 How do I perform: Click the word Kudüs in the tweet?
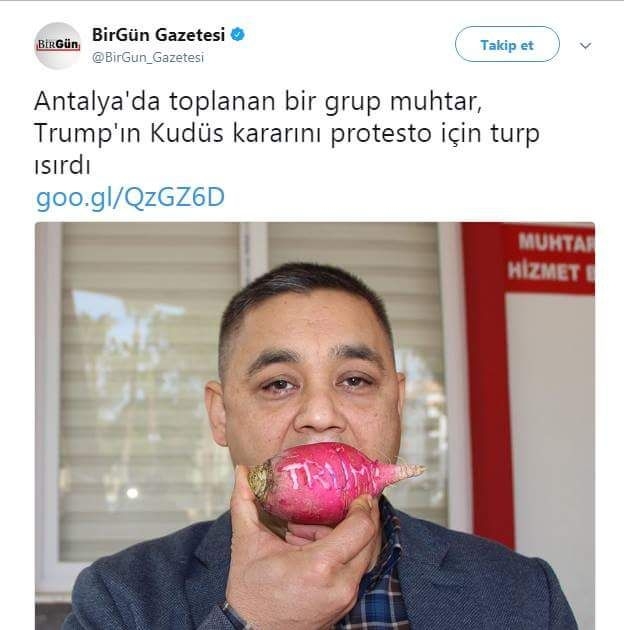[187, 134]
